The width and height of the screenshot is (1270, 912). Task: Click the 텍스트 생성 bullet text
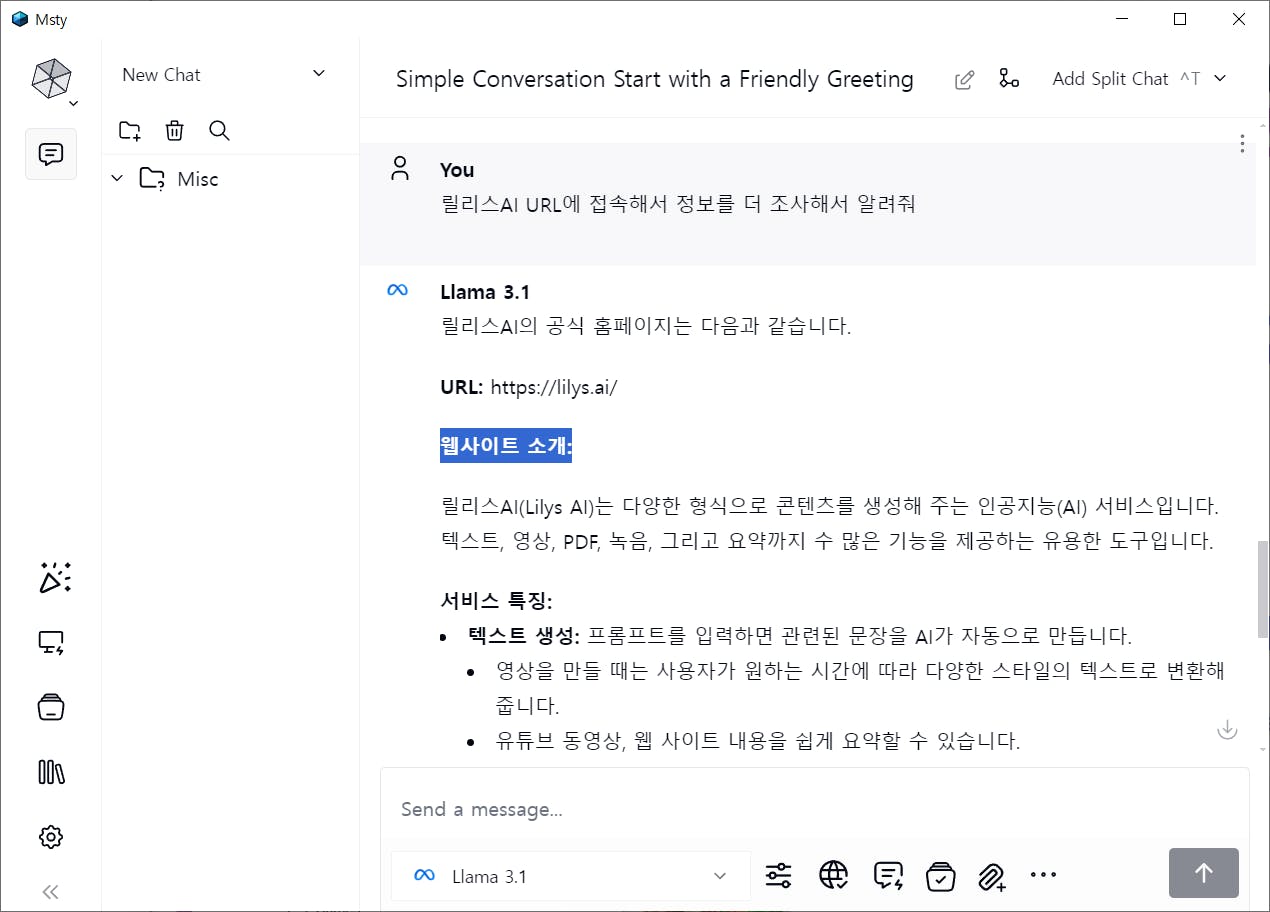click(523, 636)
